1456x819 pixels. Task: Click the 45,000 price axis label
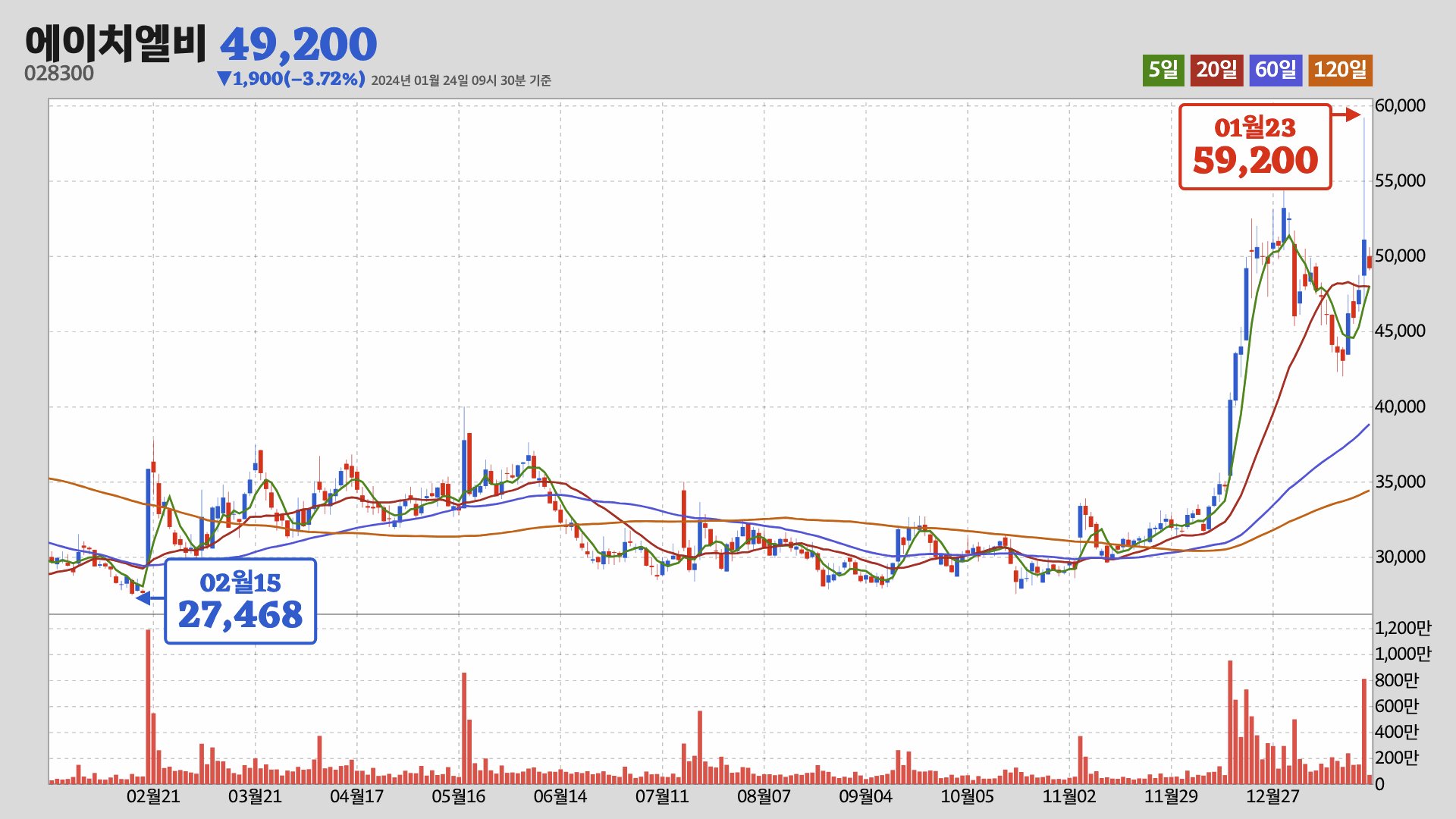point(1400,331)
